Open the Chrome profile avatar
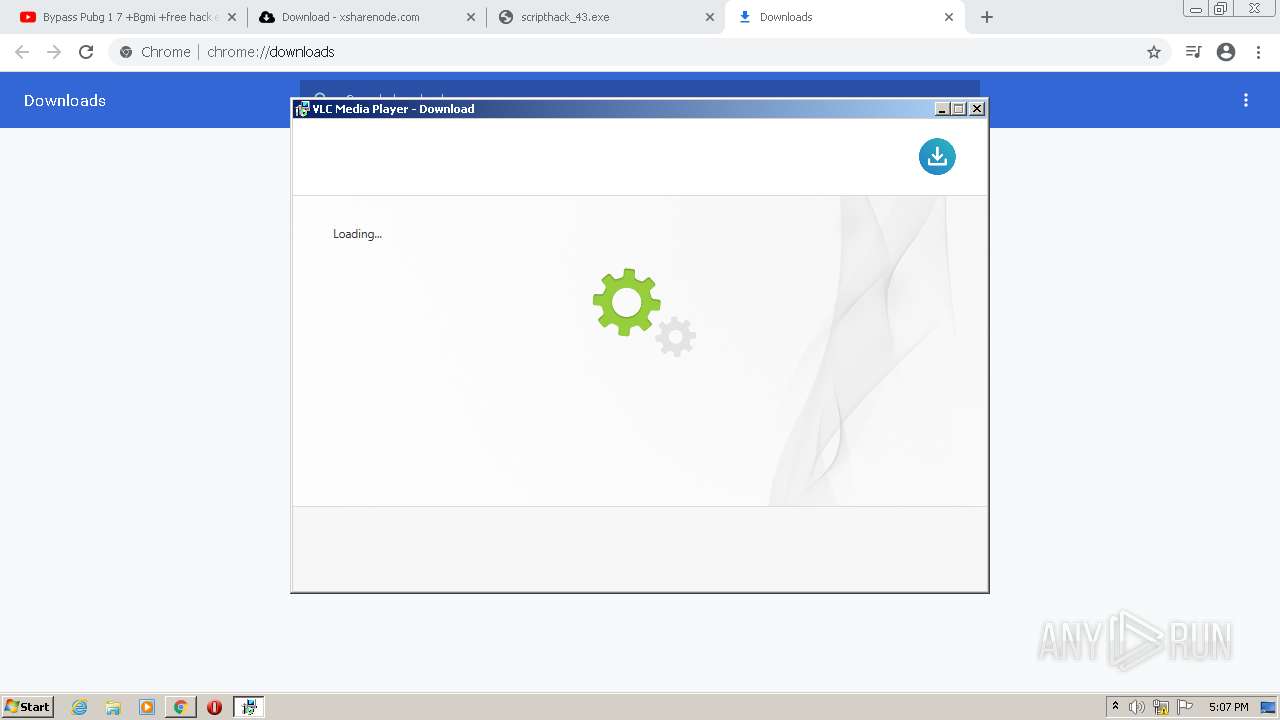Screen dimensions: 1280x720 click(x=1226, y=52)
